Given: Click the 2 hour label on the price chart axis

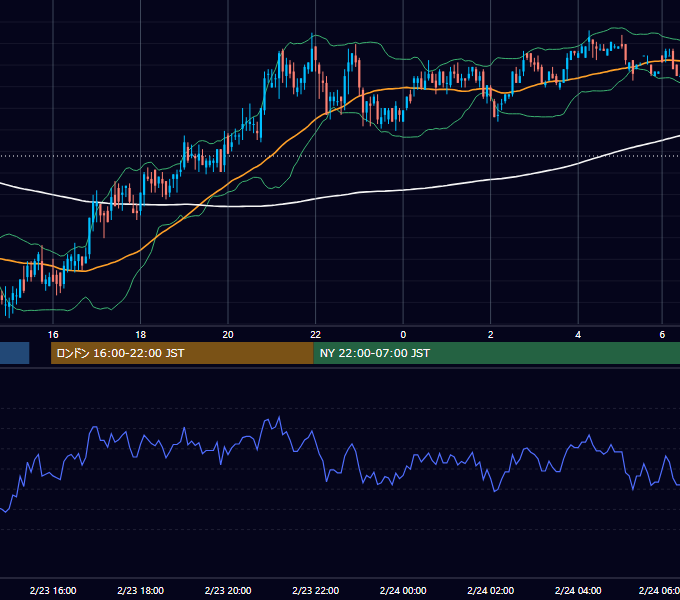Looking at the screenshot, I should click(490, 335).
